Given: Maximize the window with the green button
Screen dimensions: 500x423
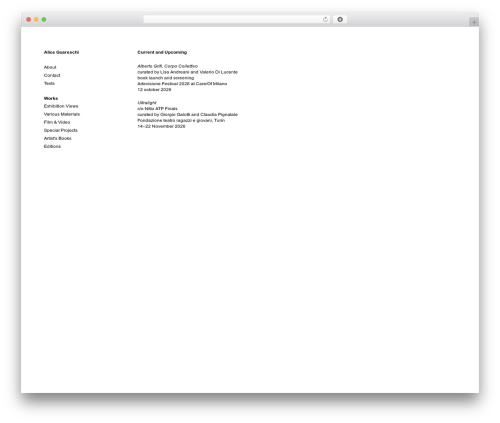Looking at the screenshot, I should click(x=44, y=19).
